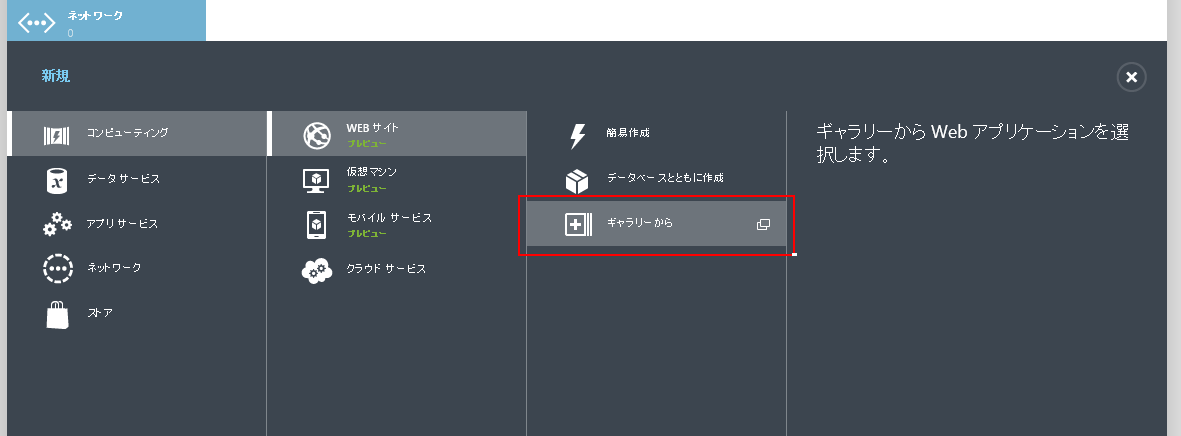The image size is (1181, 436).
Task: Click the Network icon in the top tile
Action: pyautogui.click(x=36, y=23)
